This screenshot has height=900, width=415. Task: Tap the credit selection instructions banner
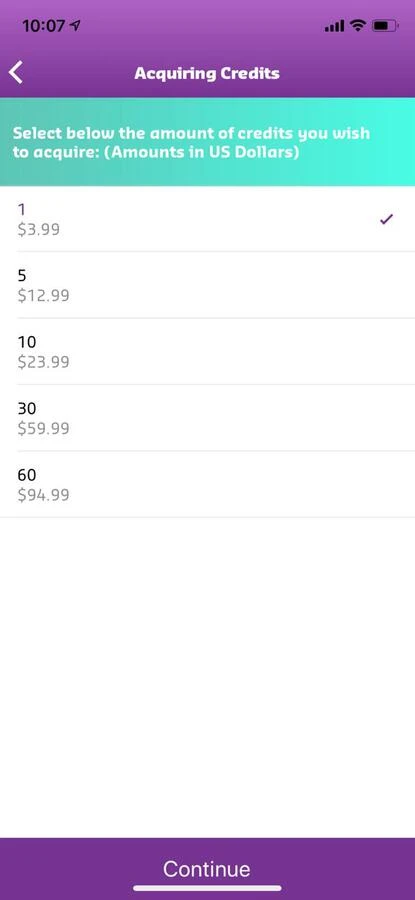pyautogui.click(x=207, y=142)
